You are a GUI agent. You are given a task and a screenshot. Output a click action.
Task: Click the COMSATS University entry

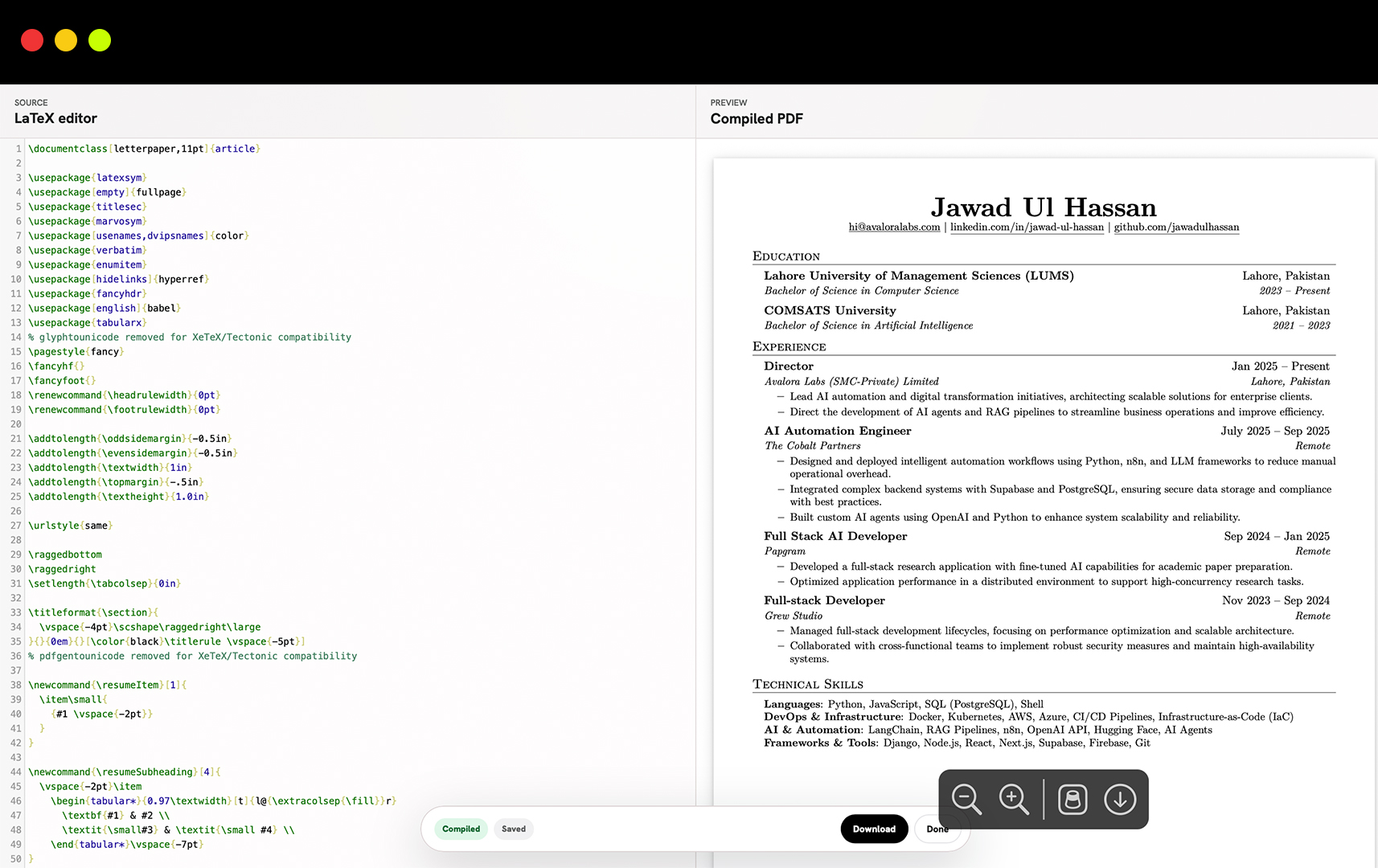[x=830, y=310]
